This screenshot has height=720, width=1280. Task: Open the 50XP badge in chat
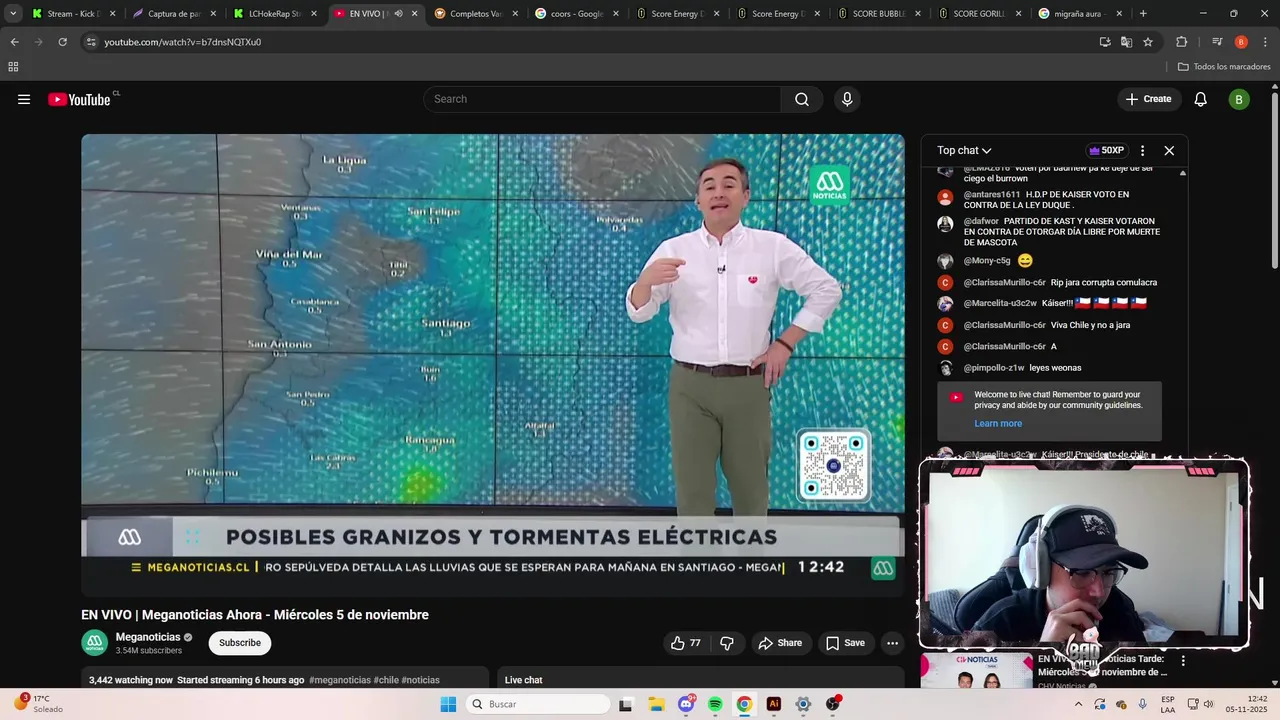(1106, 151)
